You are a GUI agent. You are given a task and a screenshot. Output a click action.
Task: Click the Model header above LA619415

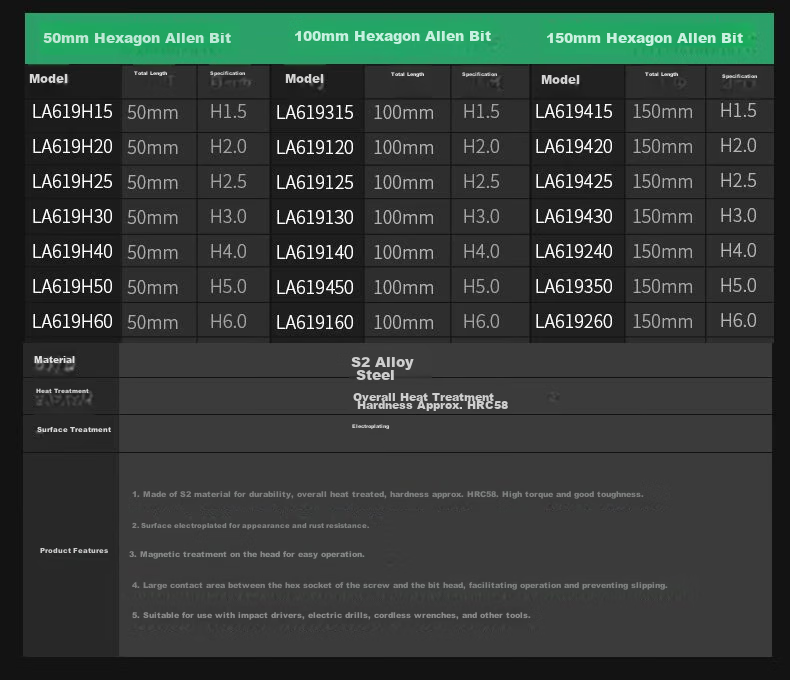[x=560, y=80]
